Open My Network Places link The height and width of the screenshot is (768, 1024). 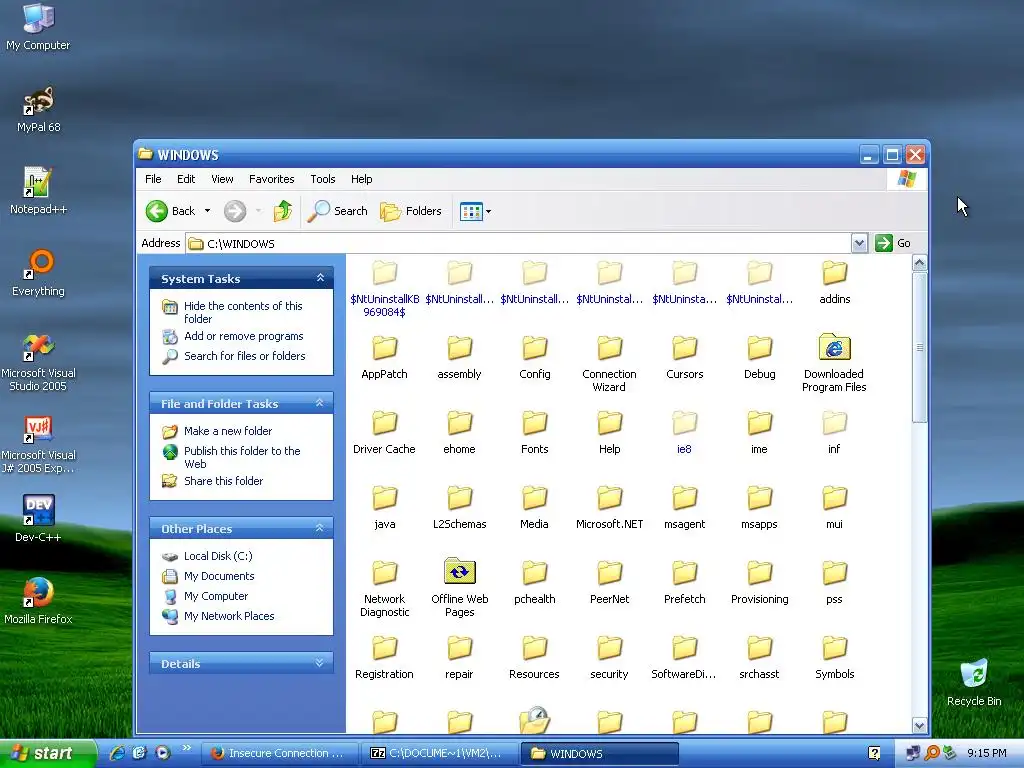[x=229, y=616]
